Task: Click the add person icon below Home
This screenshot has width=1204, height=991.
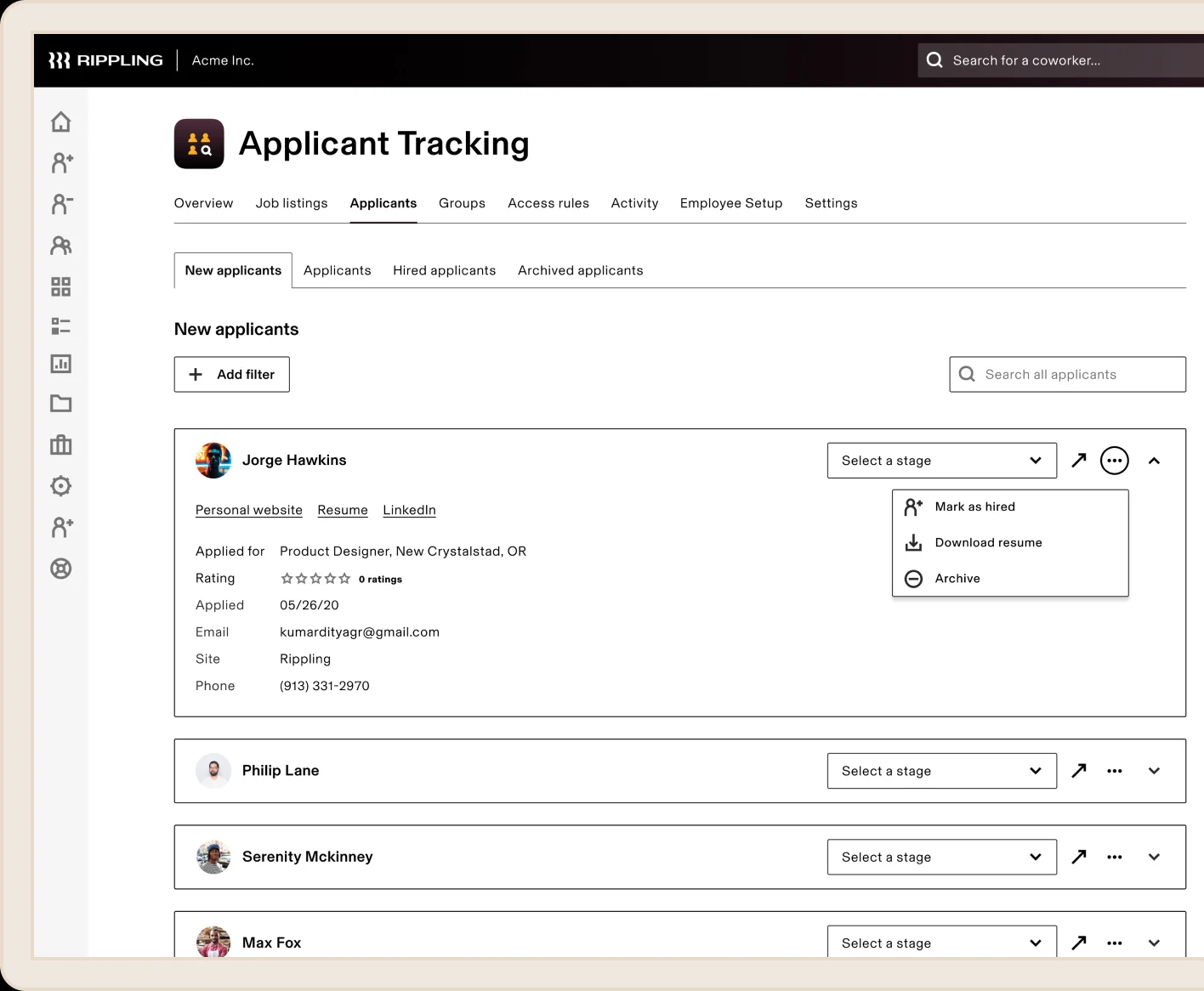Action: [62, 162]
